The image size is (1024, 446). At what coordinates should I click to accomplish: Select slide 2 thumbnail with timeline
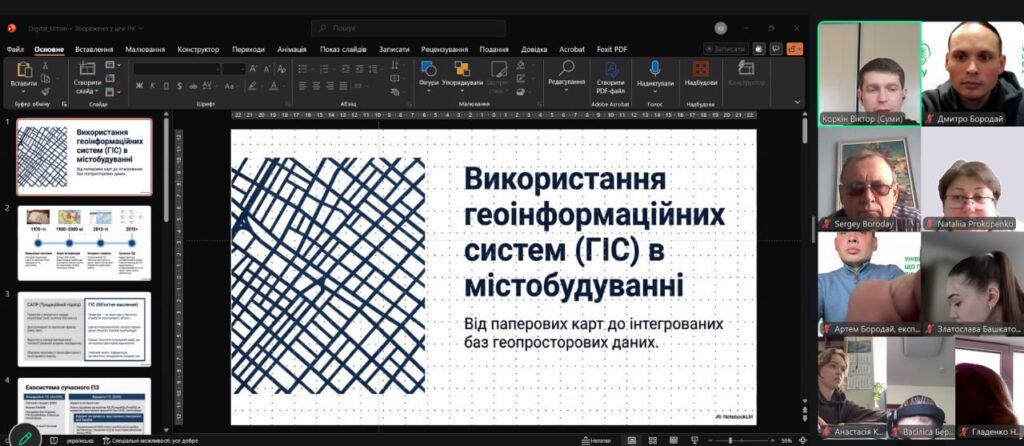tap(84, 243)
